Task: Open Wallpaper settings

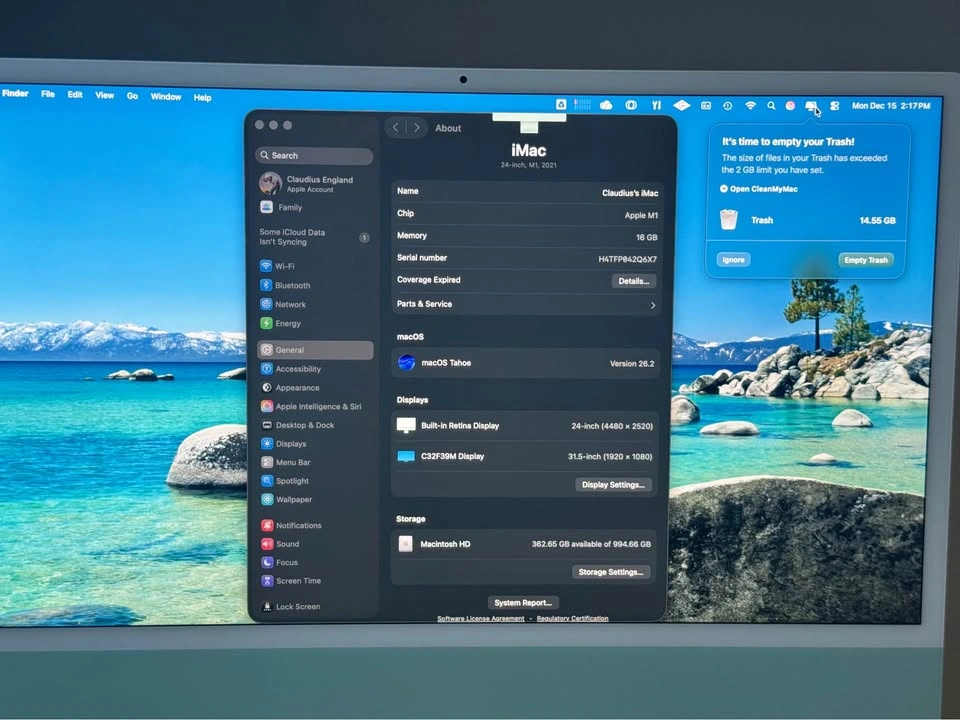Action: pyautogui.click(x=287, y=500)
